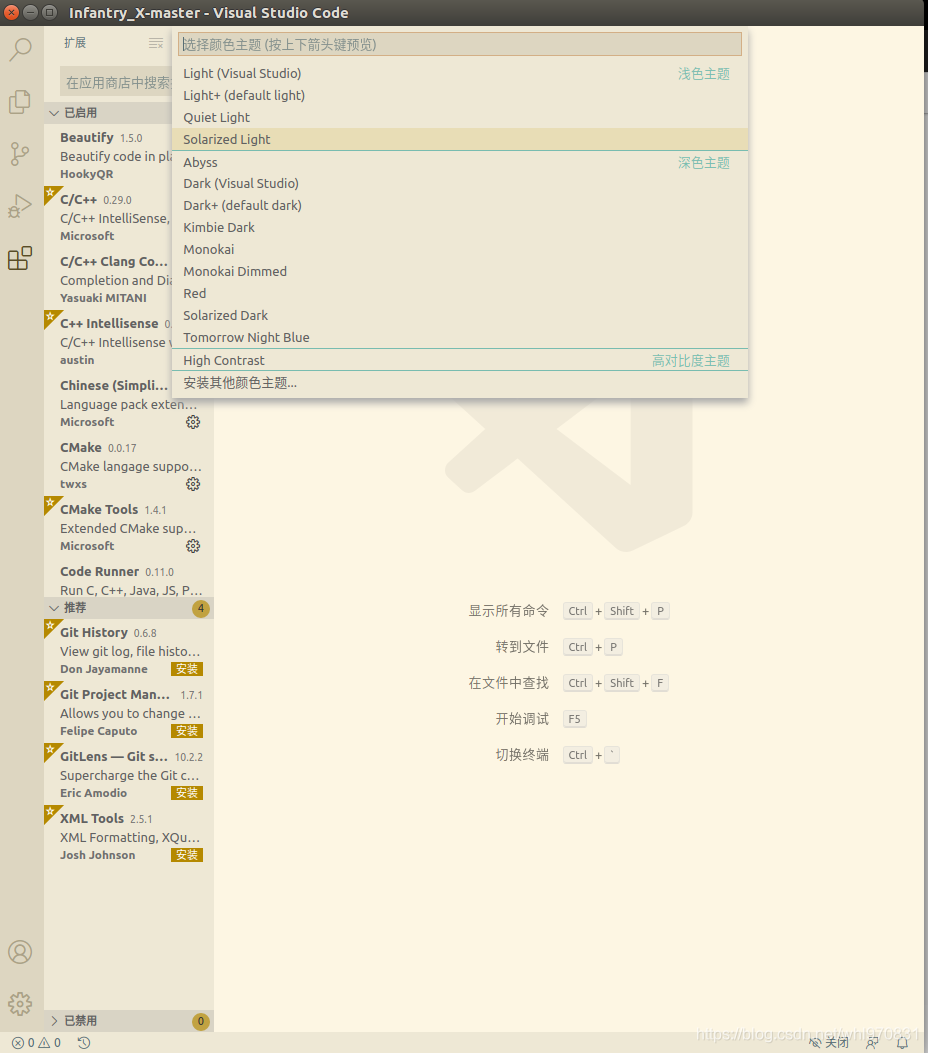Open the Extensions view icon
Screen dimensions: 928x1053
(20, 258)
